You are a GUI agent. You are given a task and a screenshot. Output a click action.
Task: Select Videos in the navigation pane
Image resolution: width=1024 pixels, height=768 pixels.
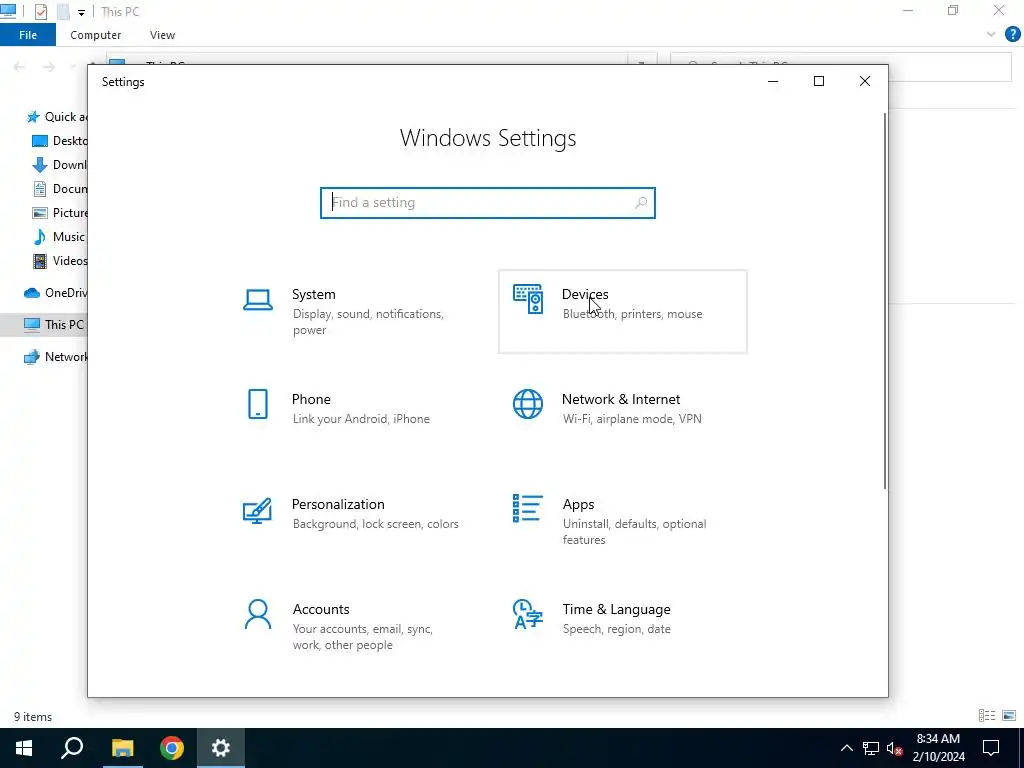click(x=59, y=261)
